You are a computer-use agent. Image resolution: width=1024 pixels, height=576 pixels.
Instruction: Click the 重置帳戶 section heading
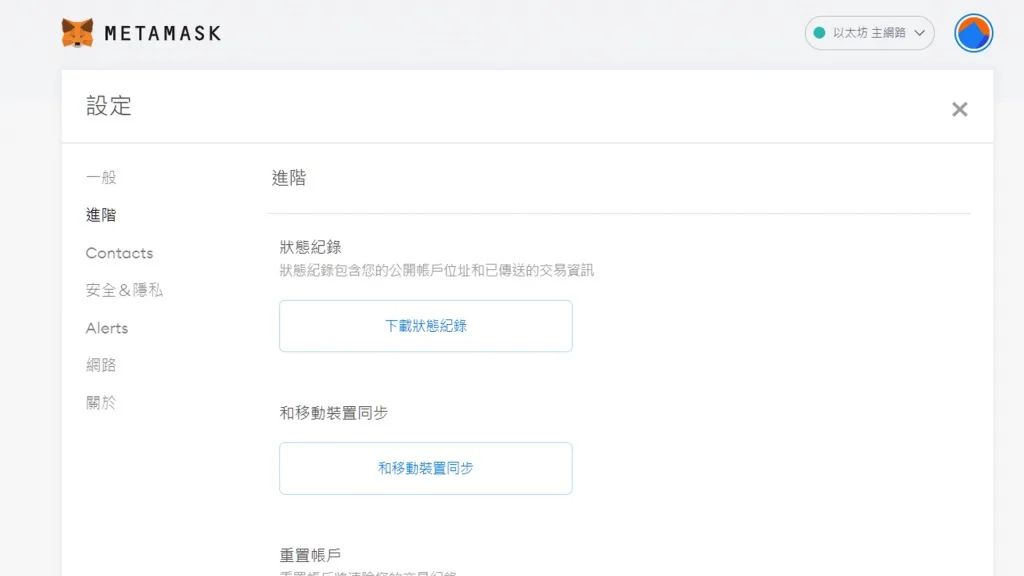[310, 555]
